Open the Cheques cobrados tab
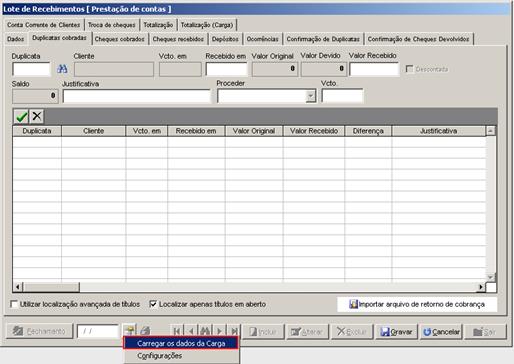 (120, 39)
